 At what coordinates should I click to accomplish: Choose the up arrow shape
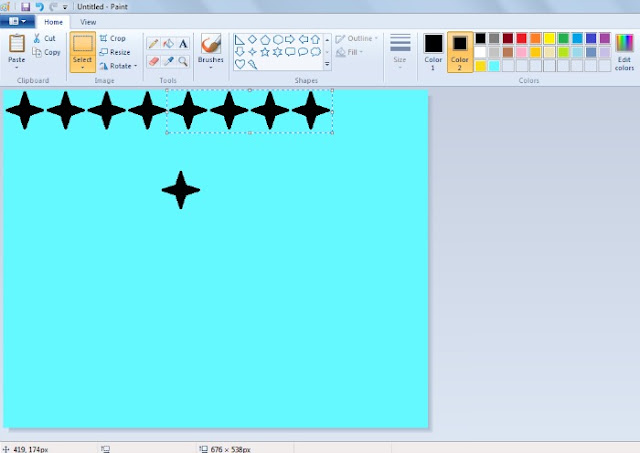pos(316,40)
